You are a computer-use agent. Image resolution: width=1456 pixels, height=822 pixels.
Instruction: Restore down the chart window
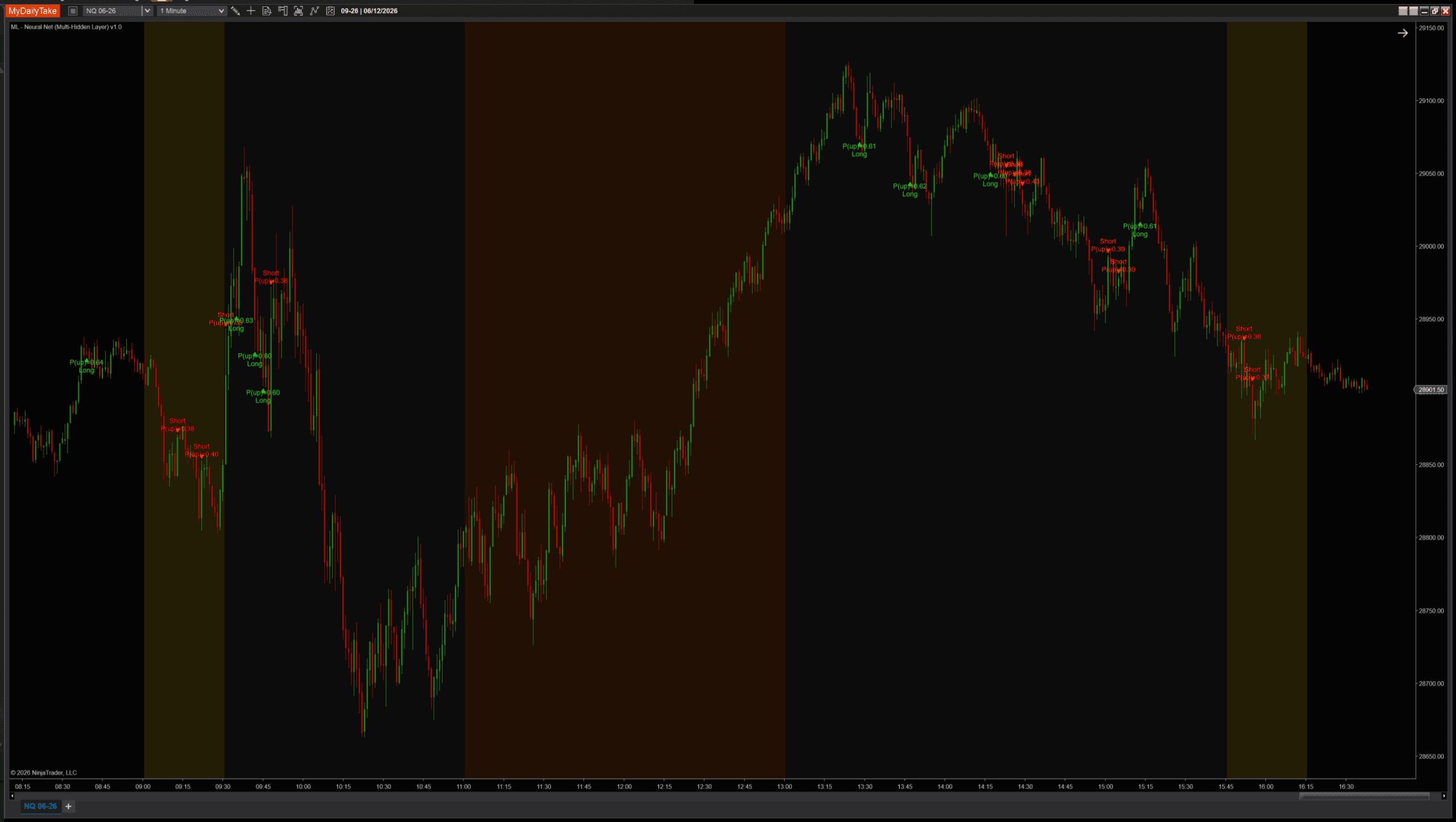[1435, 11]
